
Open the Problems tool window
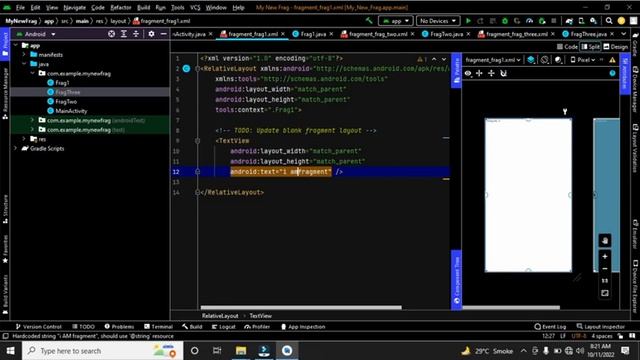point(119,327)
